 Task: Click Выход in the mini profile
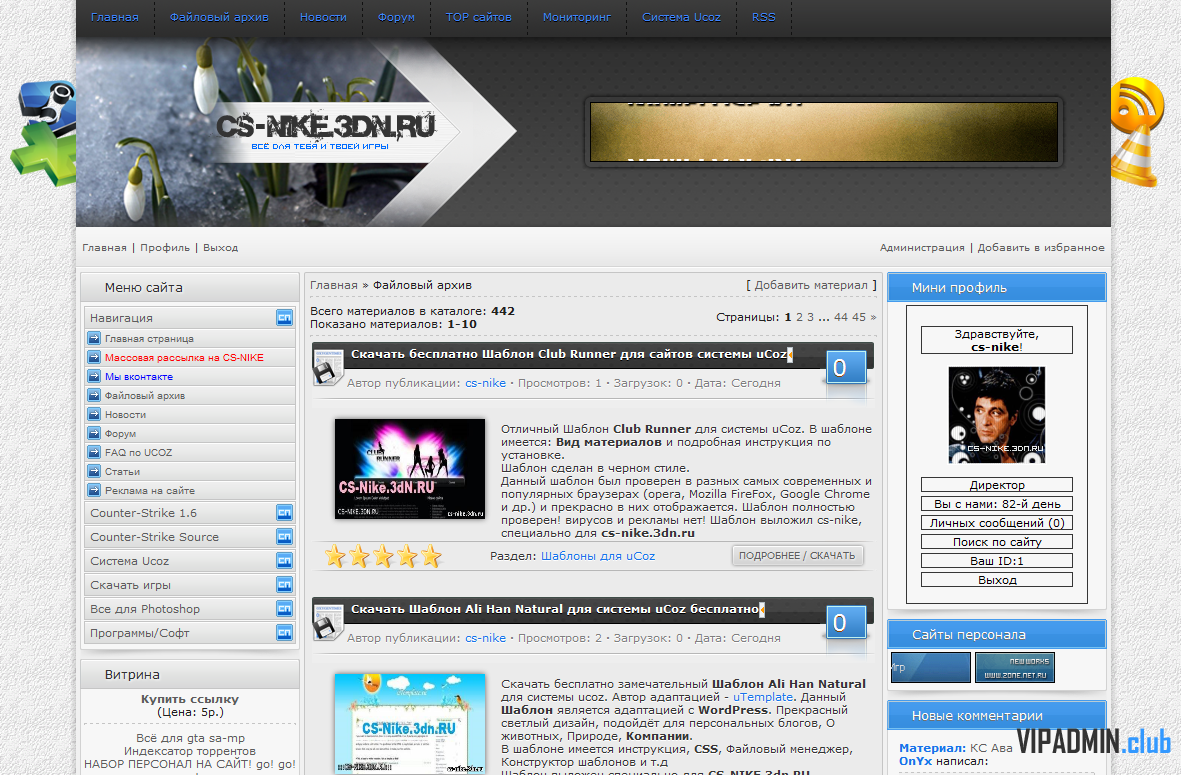996,580
